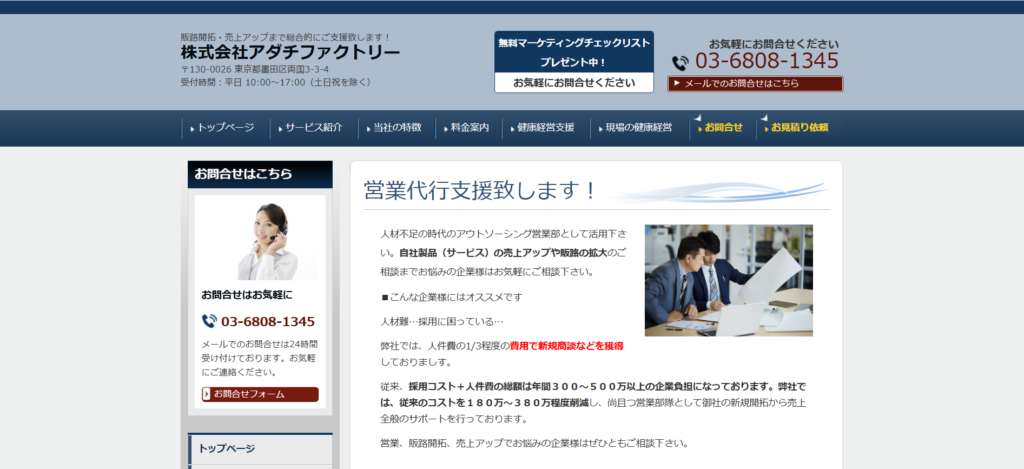Screen dimensions: 1024x469
Task: Open the お問合せフォーム button in sidebar
Action: coord(260,394)
